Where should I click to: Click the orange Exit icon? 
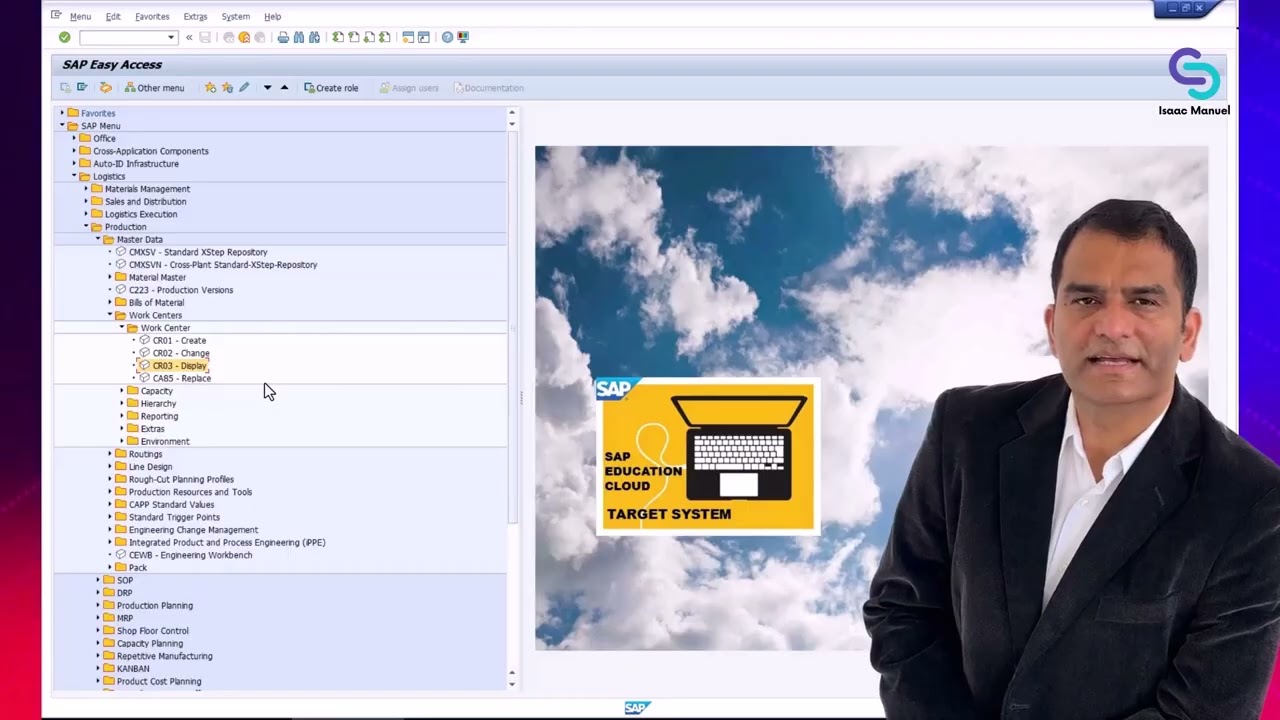point(244,37)
